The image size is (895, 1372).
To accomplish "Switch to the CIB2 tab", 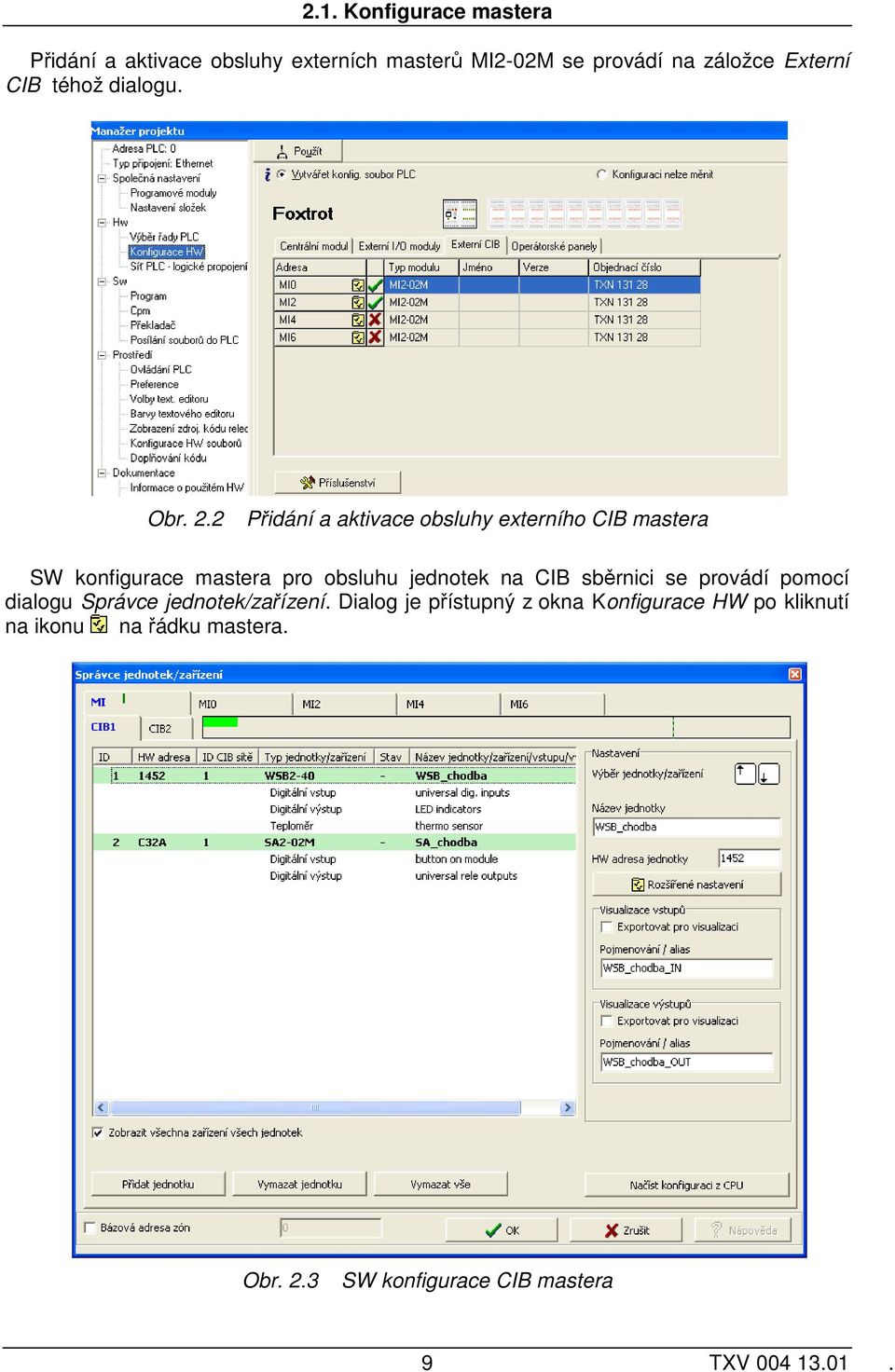I will point(166,729).
